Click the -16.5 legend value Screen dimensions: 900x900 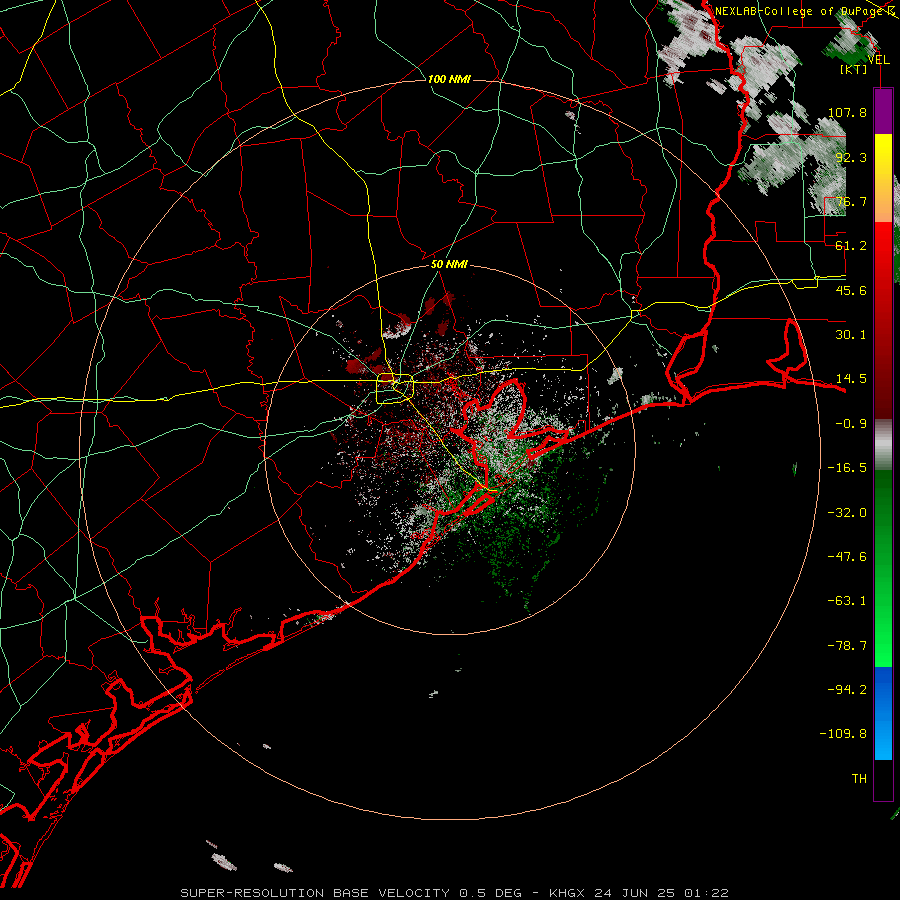847,468
